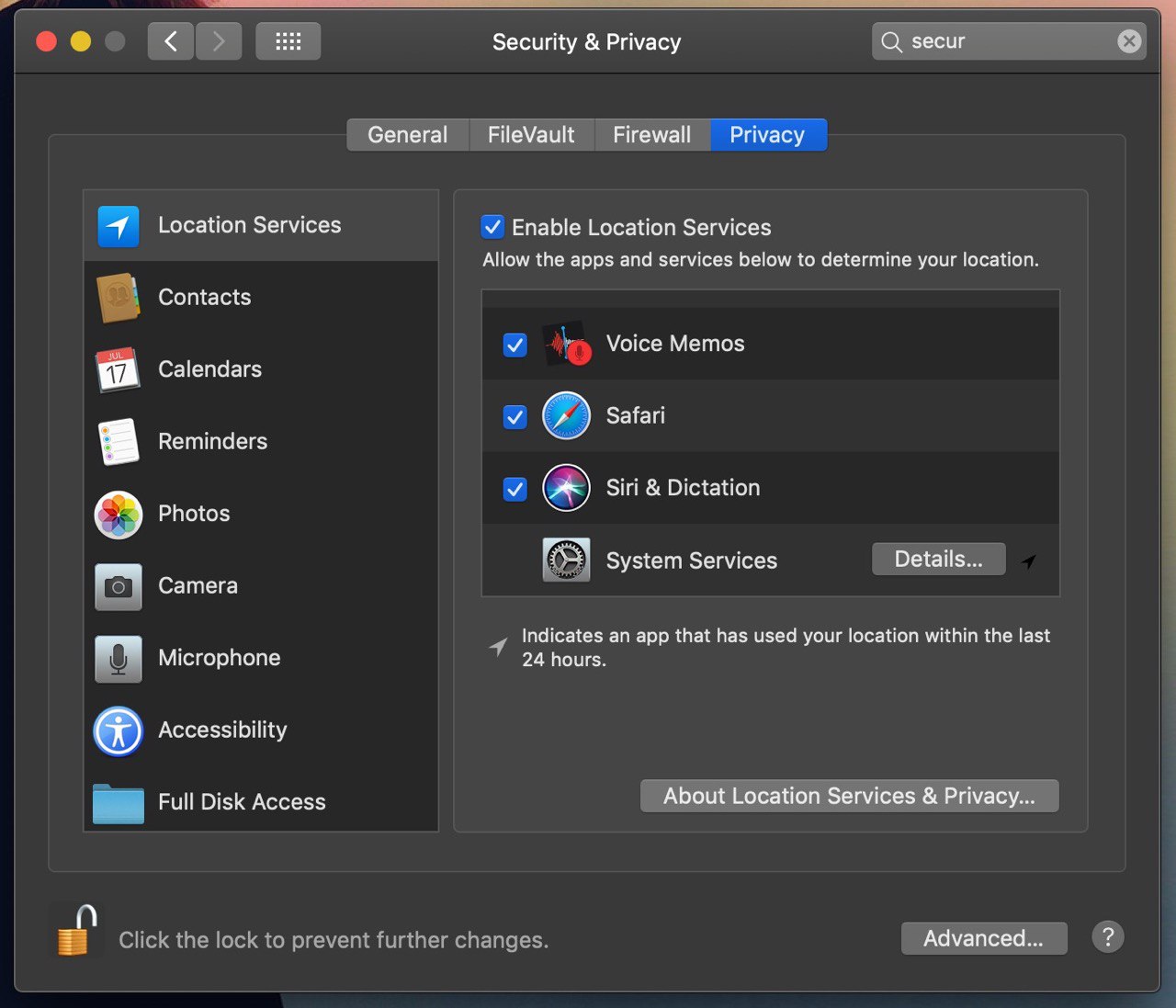
Task: Open About Location Services & Privacy
Action: pos(850,796)
